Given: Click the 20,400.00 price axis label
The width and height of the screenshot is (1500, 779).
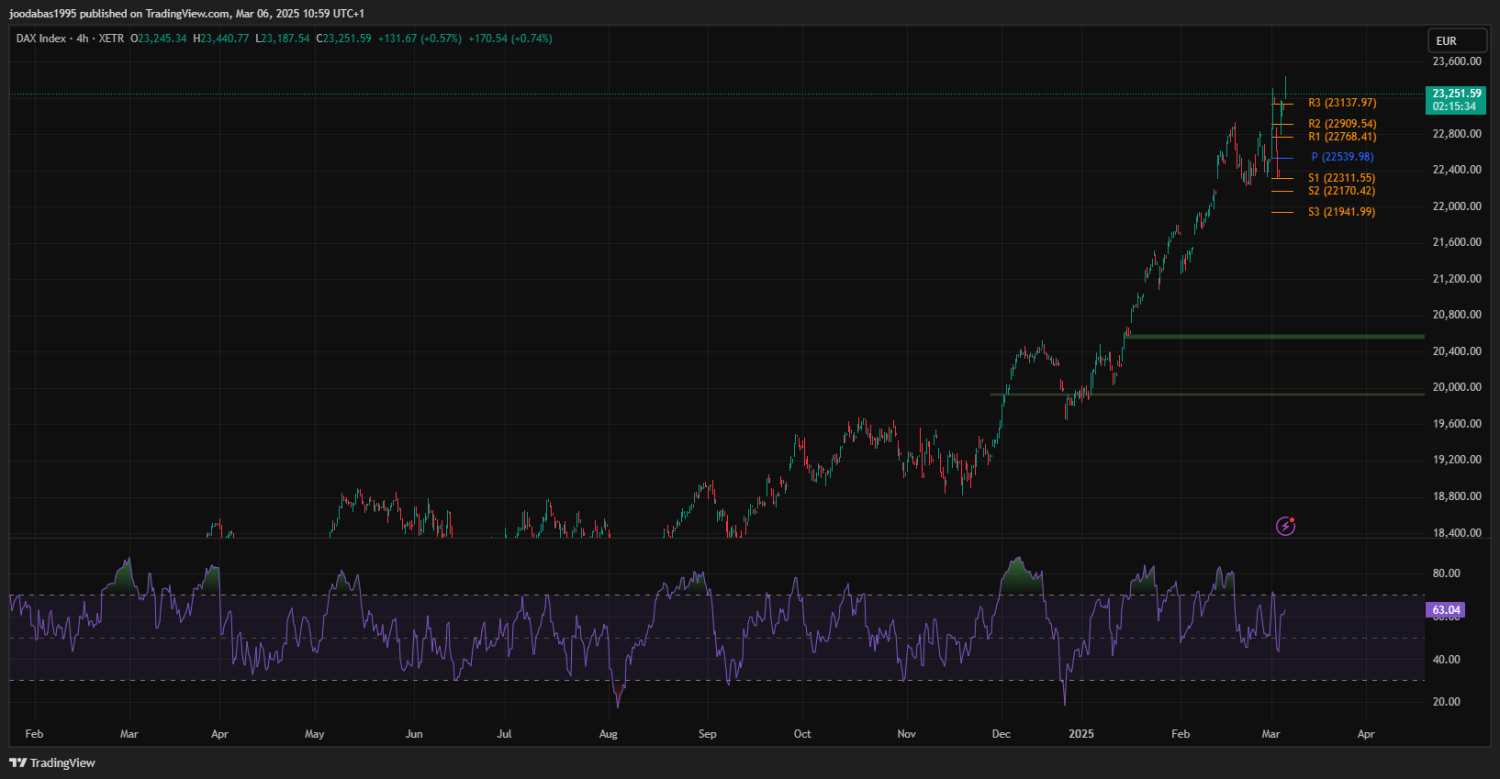Looking at the screenshot, I should coord(1457,352).
